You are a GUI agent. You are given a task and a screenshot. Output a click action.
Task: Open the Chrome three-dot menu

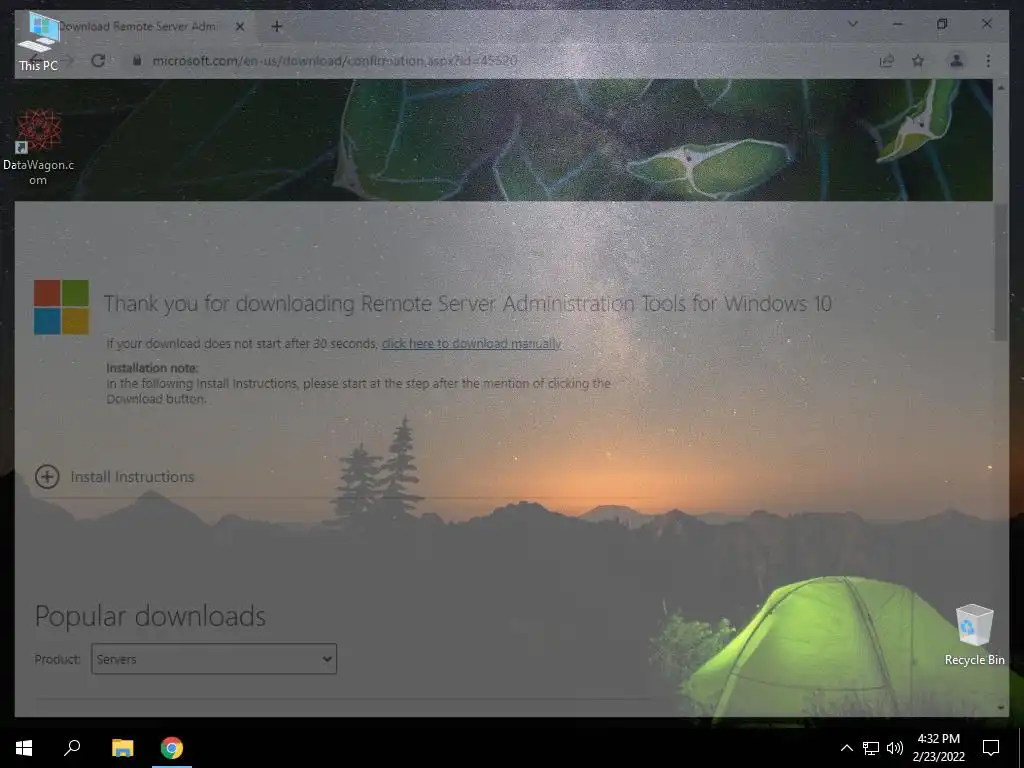tap(988, 61)
